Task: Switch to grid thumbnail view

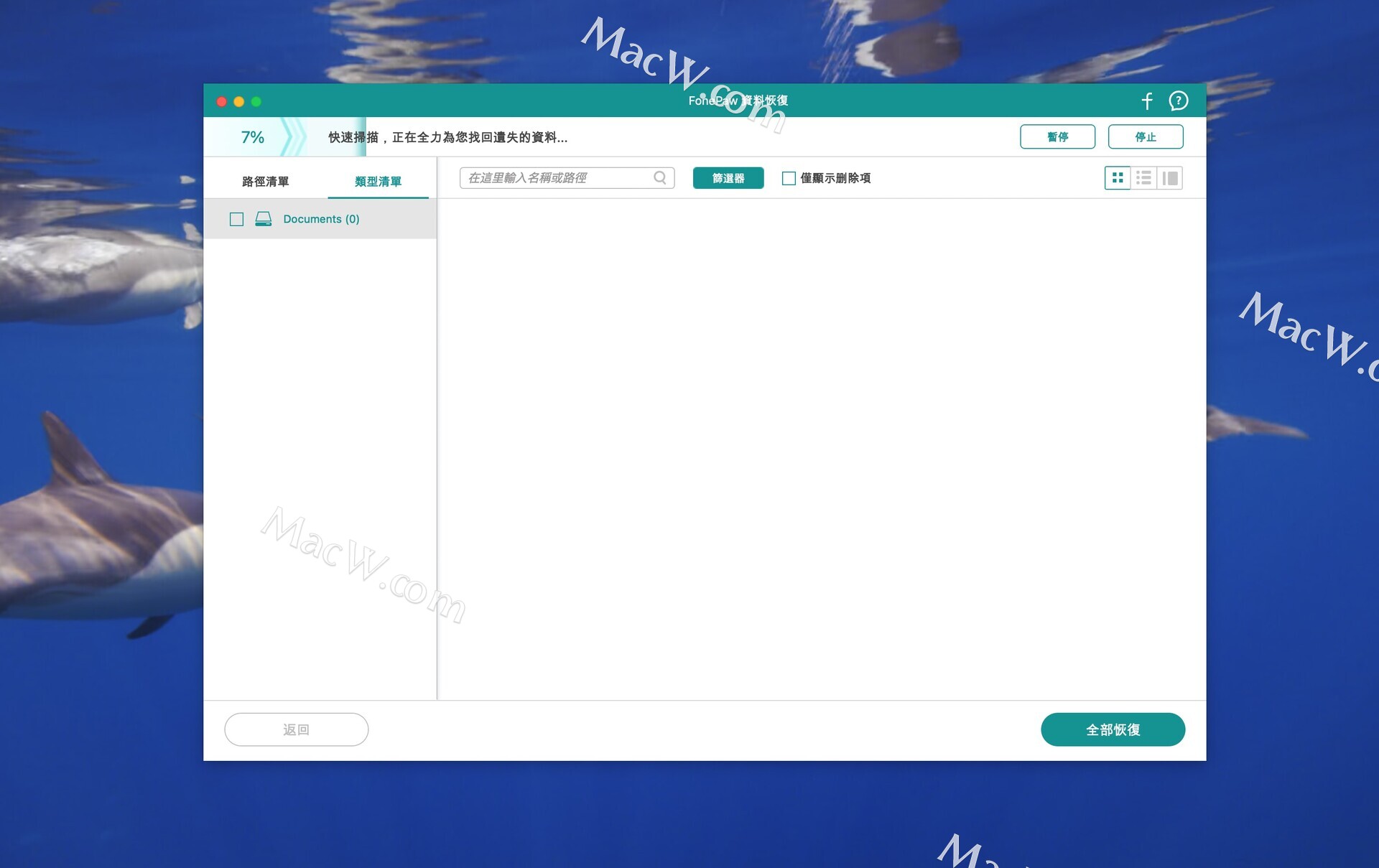Action: 1118,178
